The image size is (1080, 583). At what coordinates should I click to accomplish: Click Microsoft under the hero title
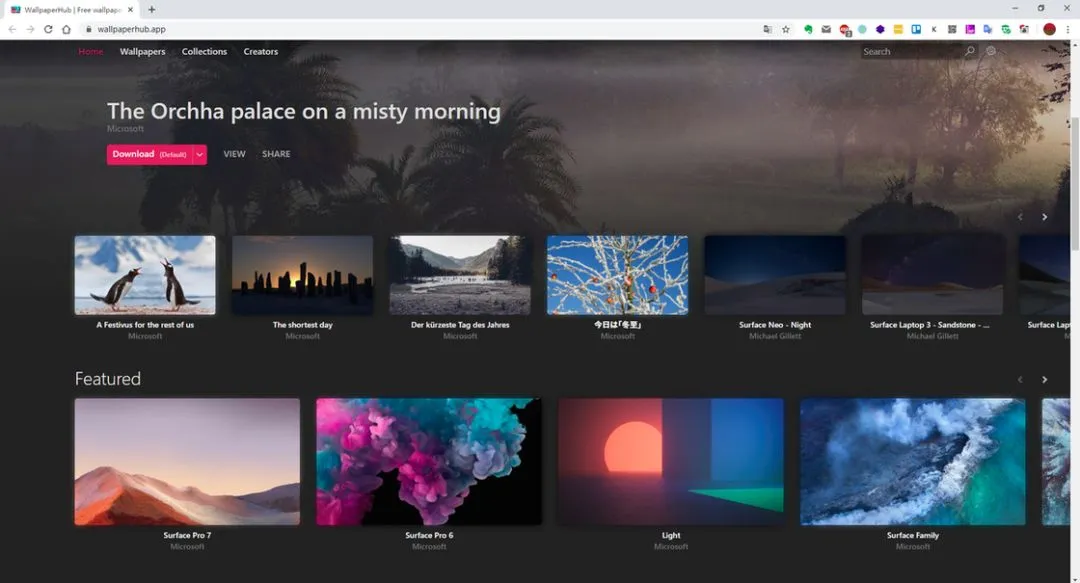coord(125,129)
